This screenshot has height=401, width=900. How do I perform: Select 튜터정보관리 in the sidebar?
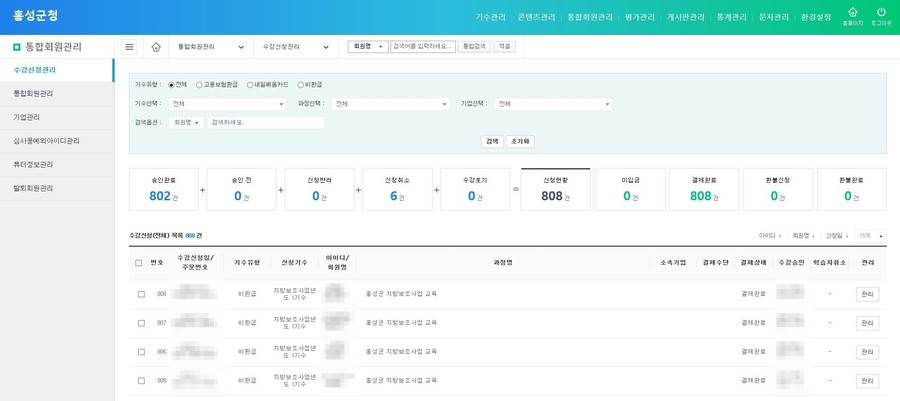pyautogui.click(x=57, y=165)
